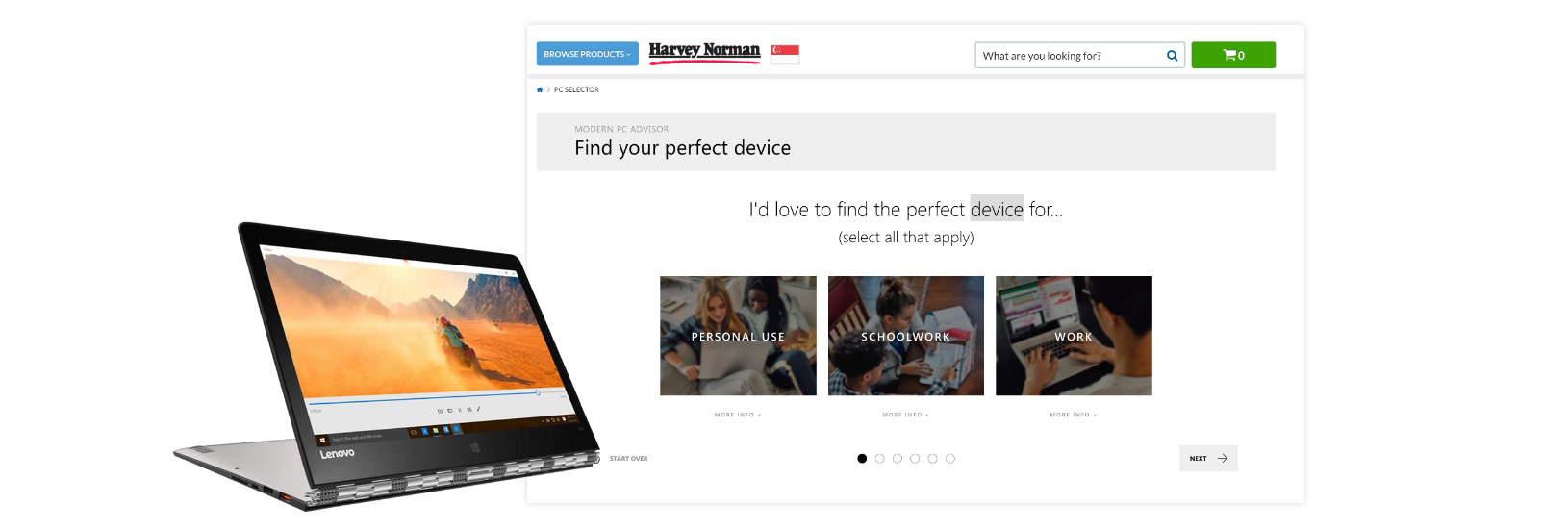Click the Start Over reset icon
This screenshot has height=530, width=1568.
[x=596, y=459]
